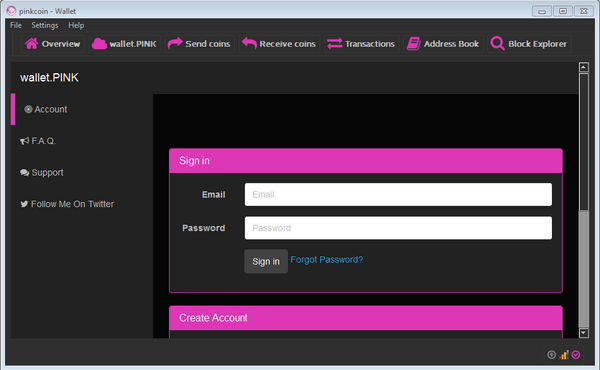
Task: Click the Block Explorer magnifier icon
Action: coord(497,44)
